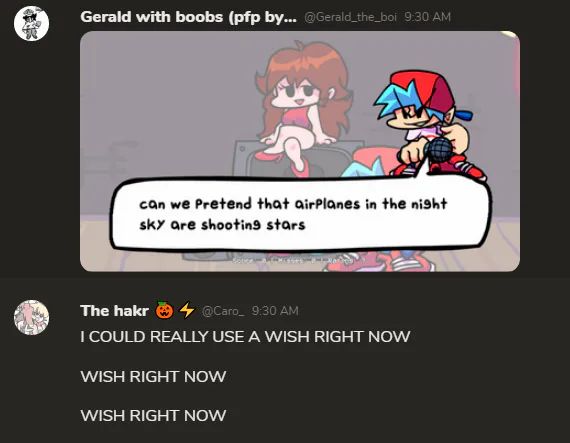Click the speech bubble text in the image
Image resolution: width=570 pixels, height=443 pixels.
(x=293, y=214)
